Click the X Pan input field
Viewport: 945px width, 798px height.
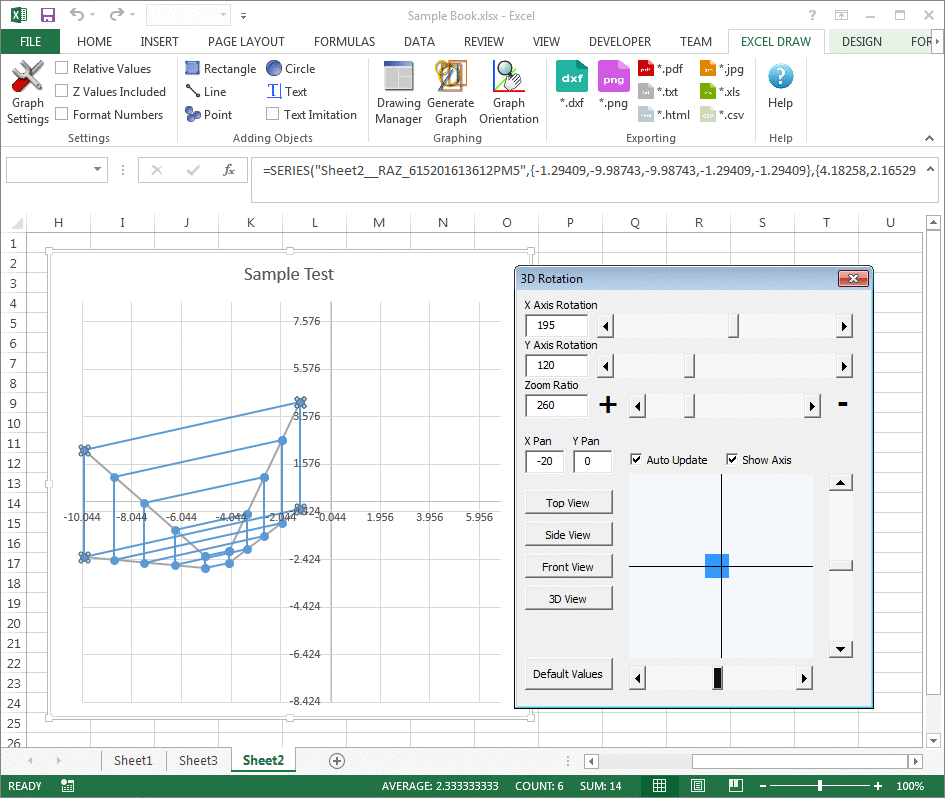point(544,461)
